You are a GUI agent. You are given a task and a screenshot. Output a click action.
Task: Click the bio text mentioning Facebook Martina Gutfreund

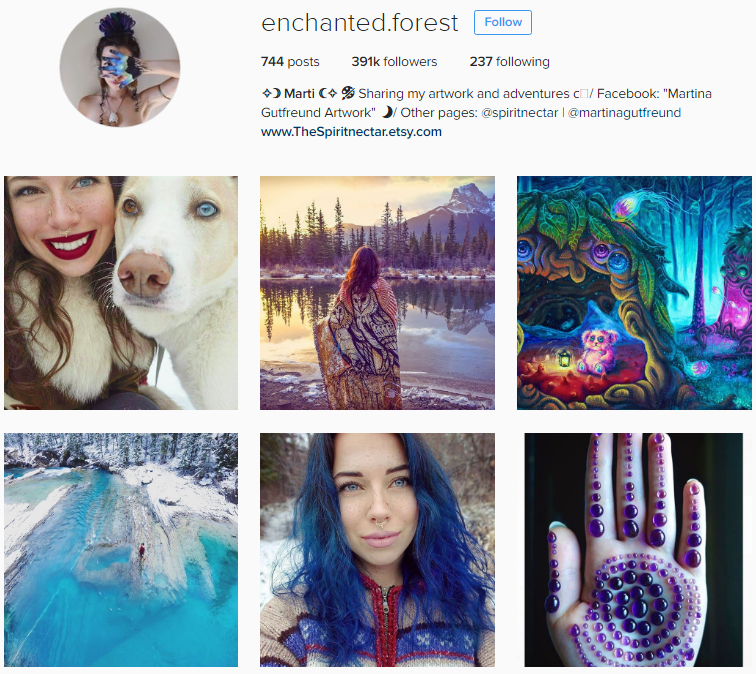(x=486, y=103)
